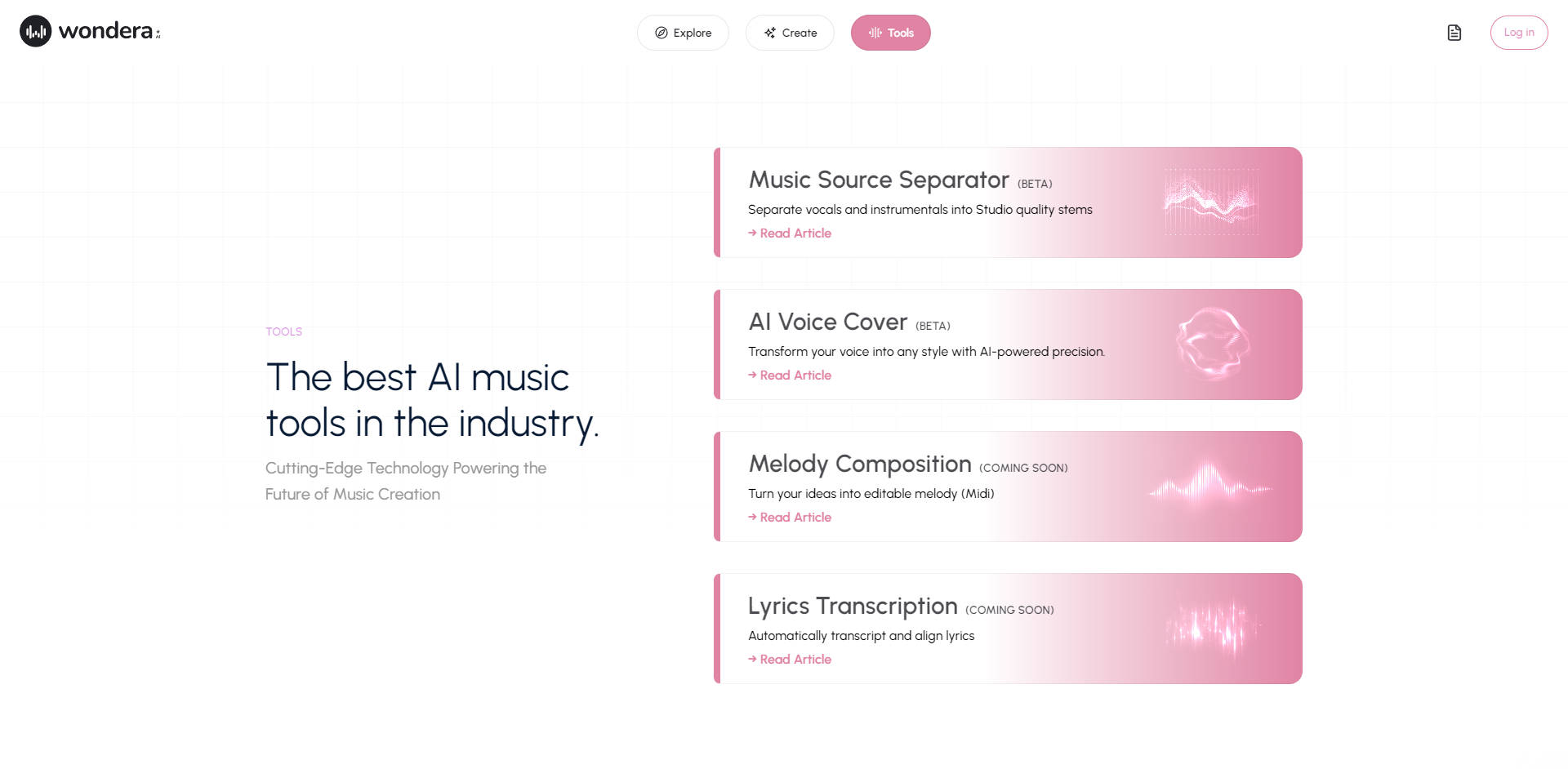Click the waveform graphic on Melody Composition
The image size is (1568, 769).
tap(1210, 487)
